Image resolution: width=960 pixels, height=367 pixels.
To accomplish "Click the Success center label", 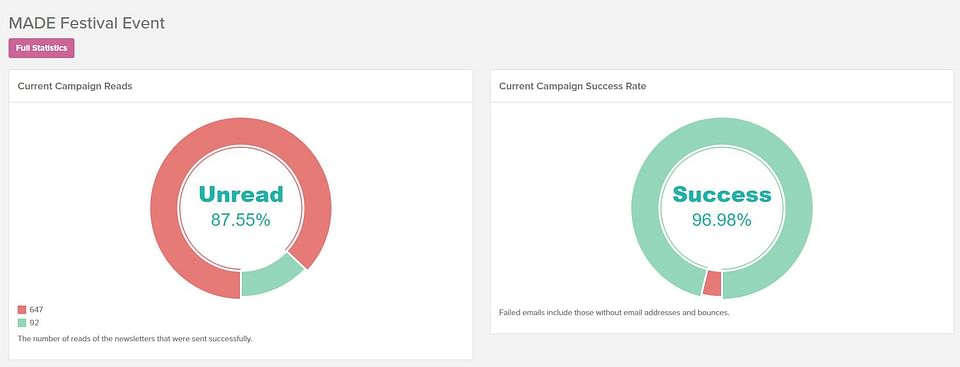I will coord(722,194).
